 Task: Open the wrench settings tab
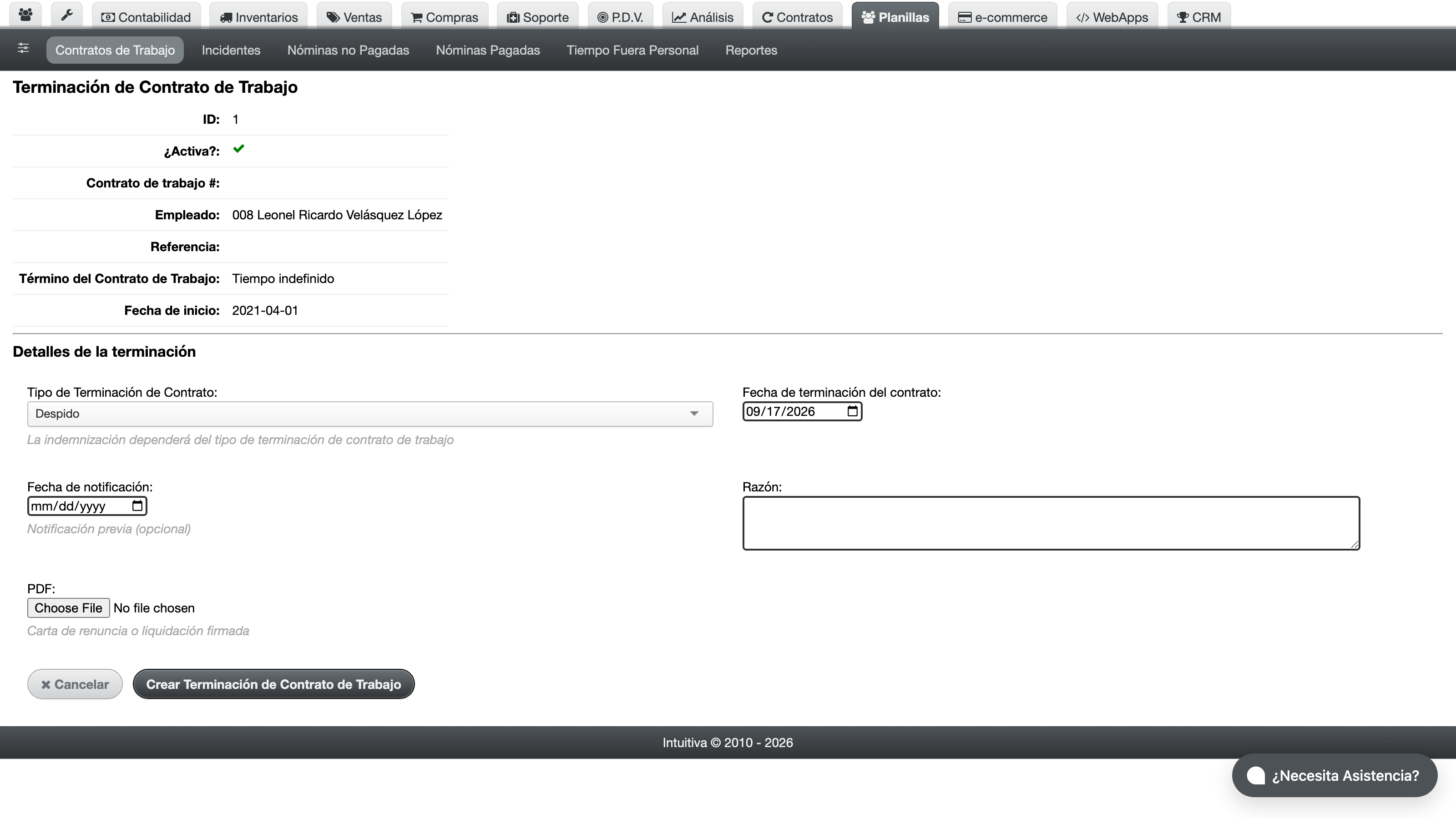[67, 16]
